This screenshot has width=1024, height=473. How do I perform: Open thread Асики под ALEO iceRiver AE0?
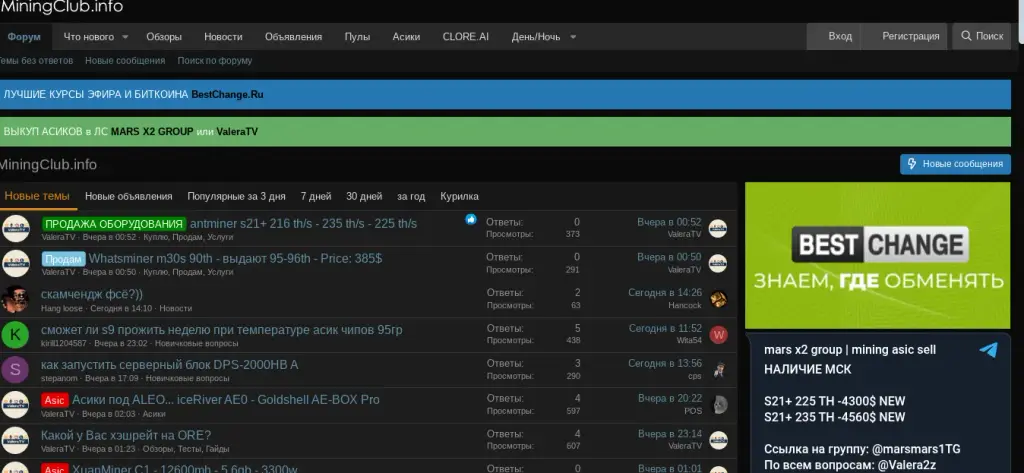226,400
